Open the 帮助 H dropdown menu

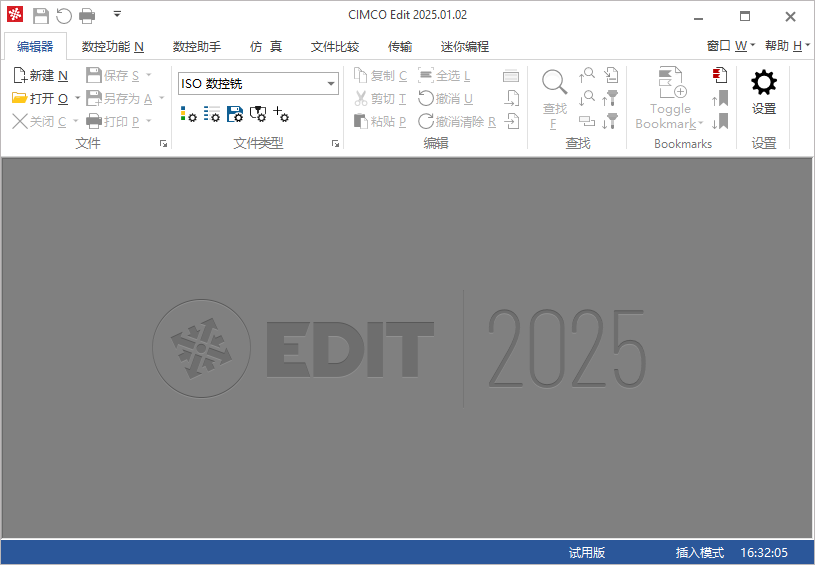point(787,46)
